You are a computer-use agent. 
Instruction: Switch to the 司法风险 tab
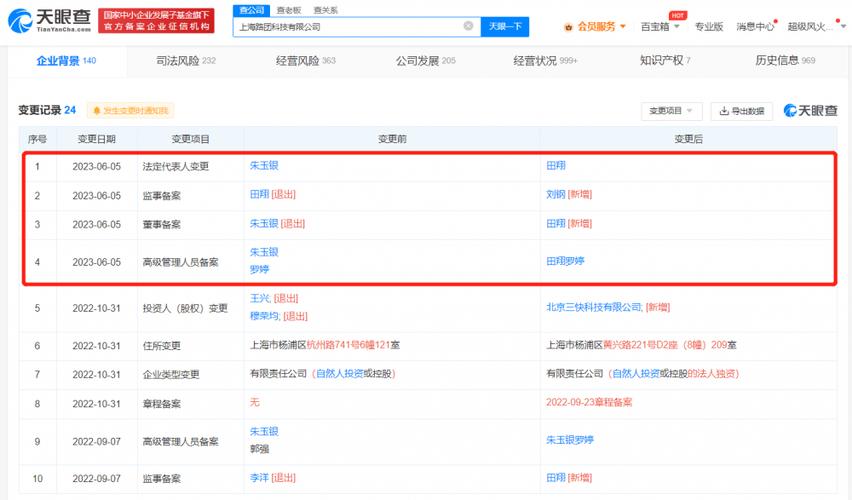point(186,61)
